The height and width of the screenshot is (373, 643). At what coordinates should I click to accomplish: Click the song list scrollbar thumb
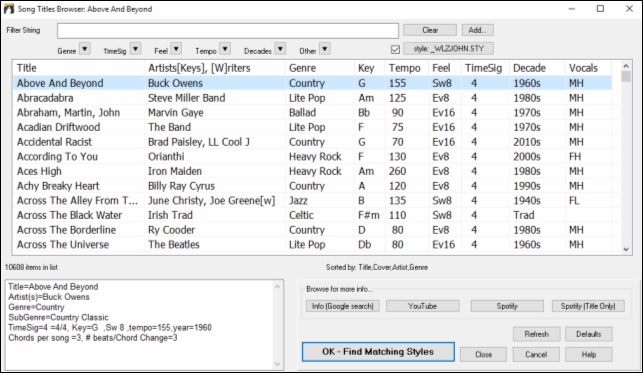626,77
